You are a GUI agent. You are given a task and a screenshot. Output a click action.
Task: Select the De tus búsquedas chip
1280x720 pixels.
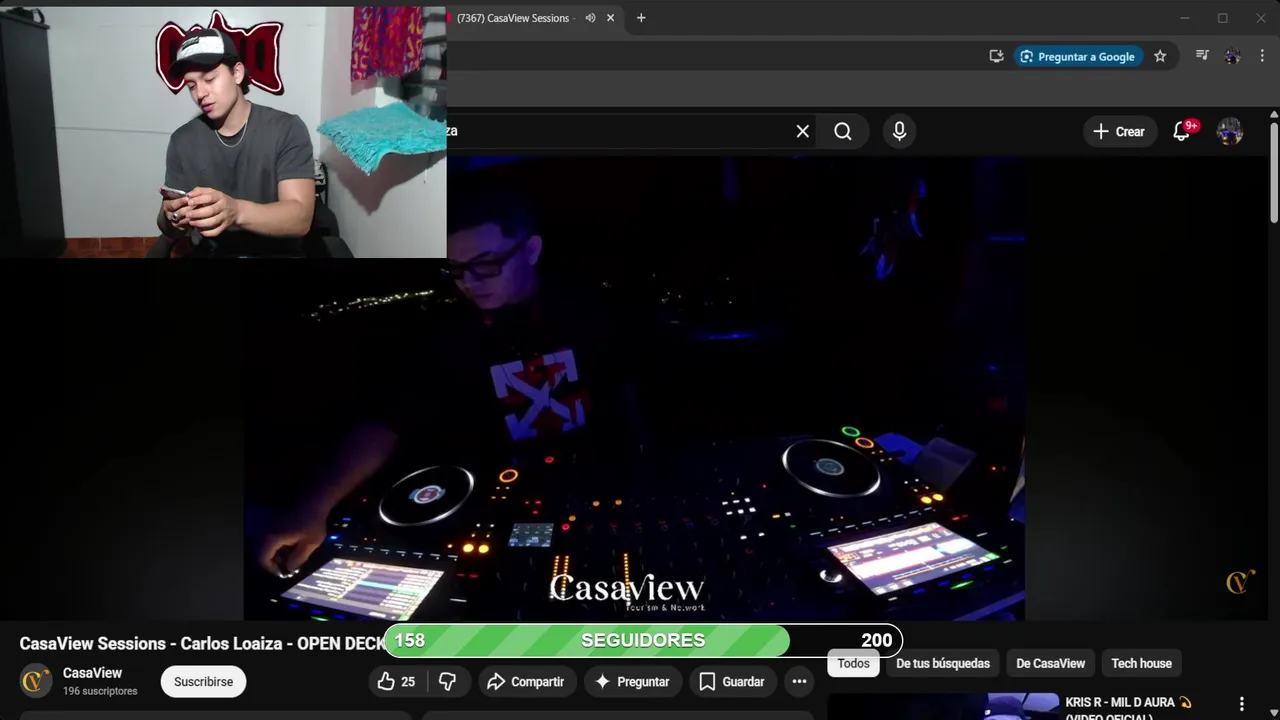tap(943, 664)
